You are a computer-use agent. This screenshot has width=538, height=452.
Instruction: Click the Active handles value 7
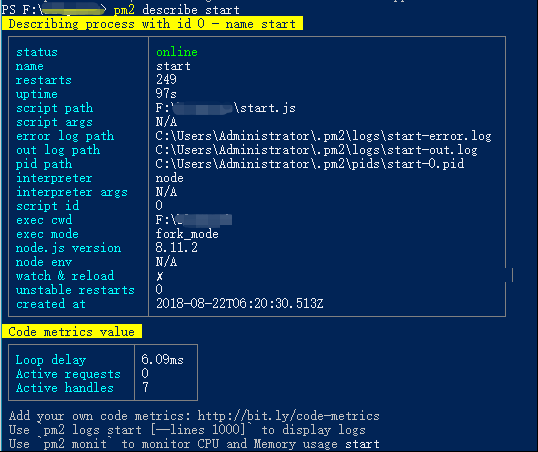click(145, 387)
